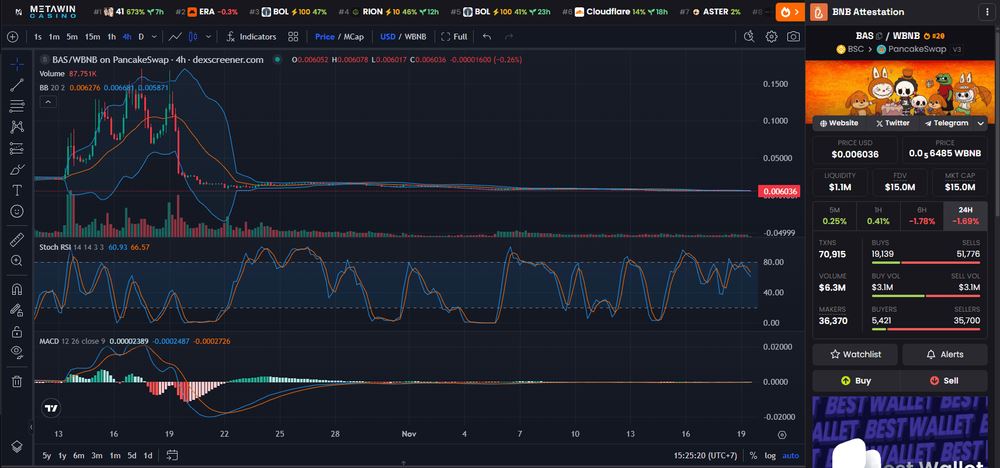Set interval to 1h
This screenshot has width=1000, height=468.
[x=112, y=37]
